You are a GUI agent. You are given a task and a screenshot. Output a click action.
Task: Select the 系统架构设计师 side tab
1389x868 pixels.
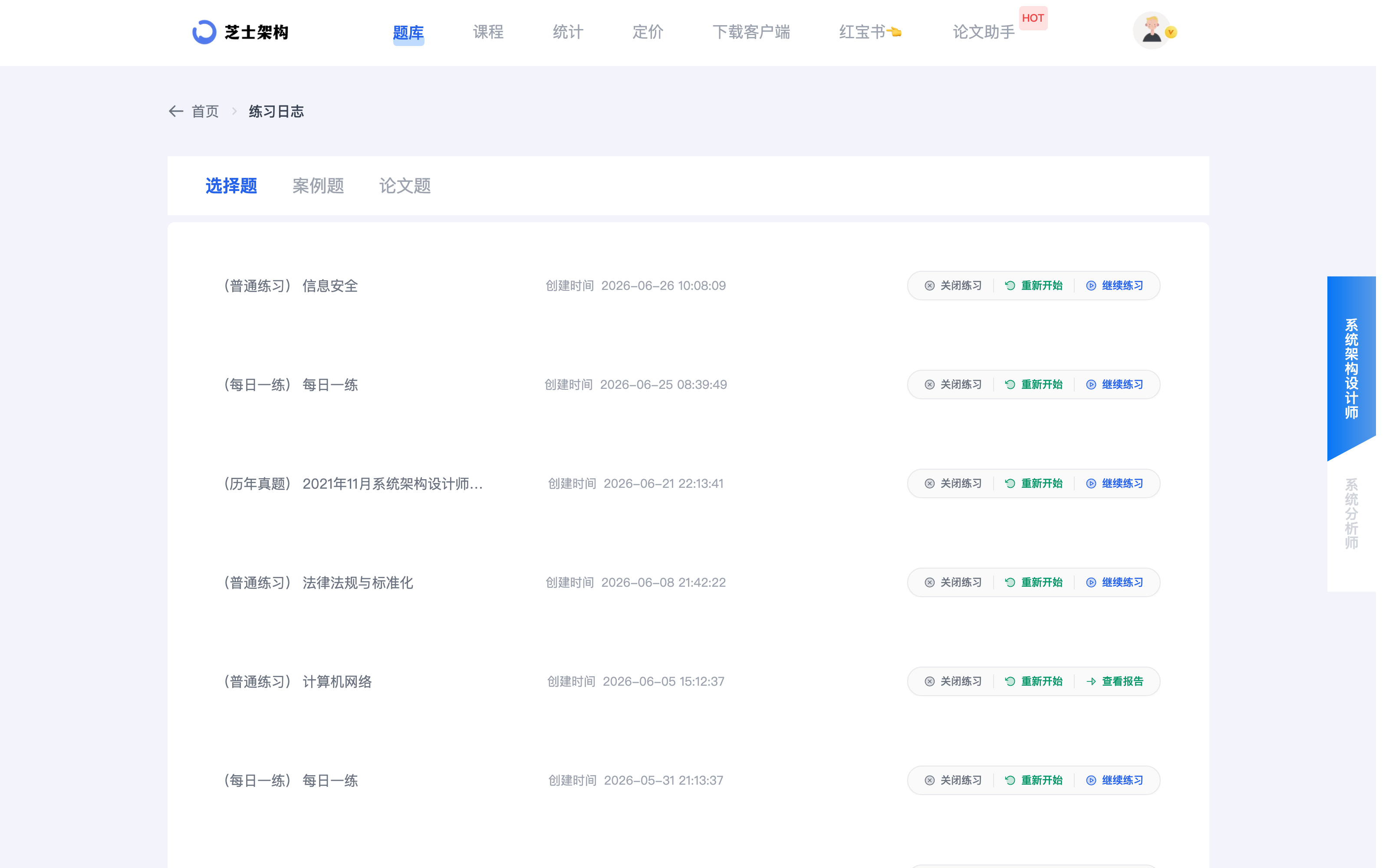(x=1351, y=368)
